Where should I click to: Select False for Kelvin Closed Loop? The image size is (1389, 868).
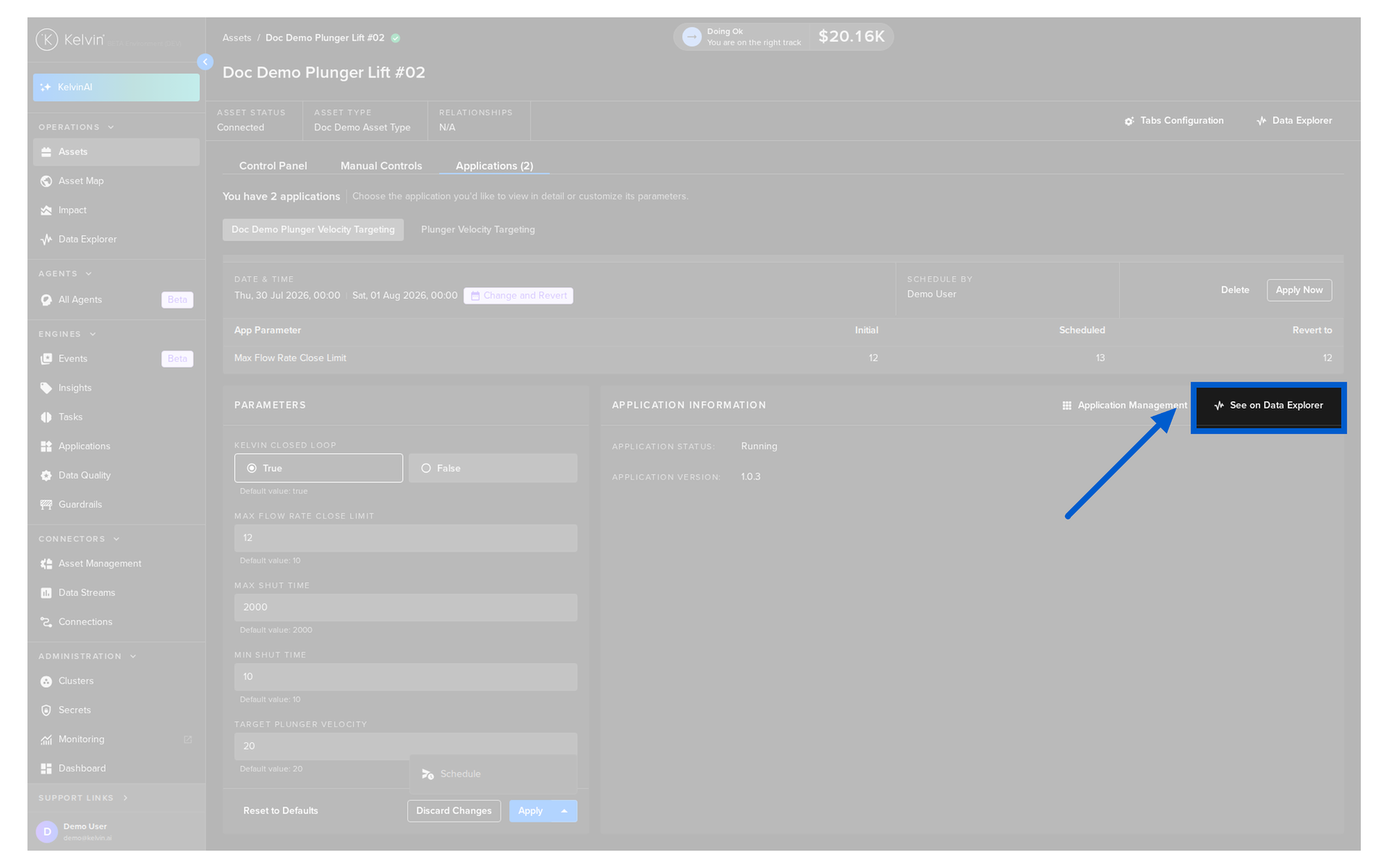point(493,468)
